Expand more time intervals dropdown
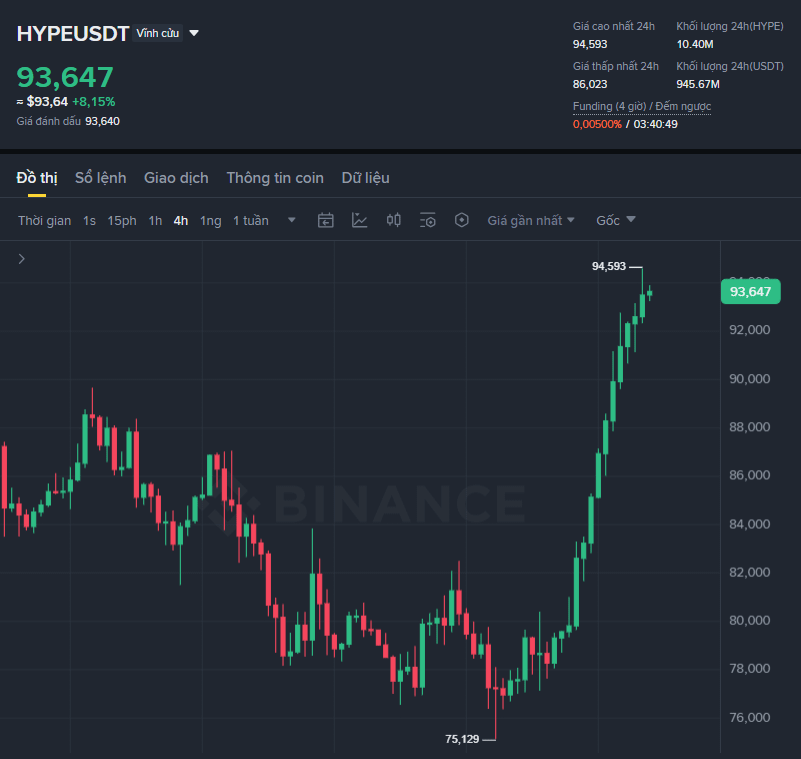The image size is (801, 759). [x=292, y=220]
